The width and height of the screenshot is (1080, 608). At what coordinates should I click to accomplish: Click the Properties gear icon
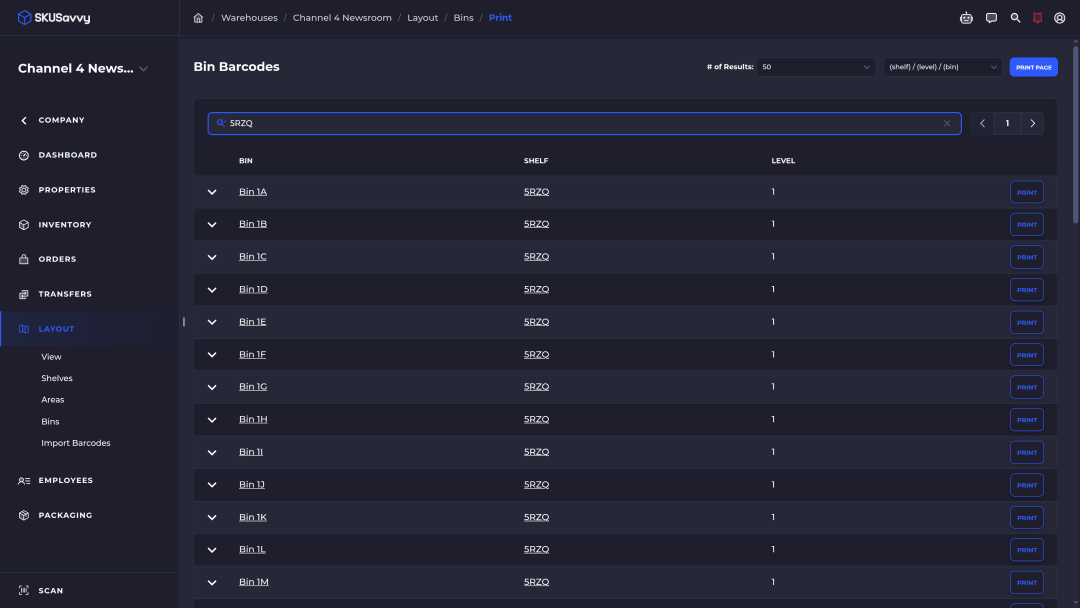[24, 189]
